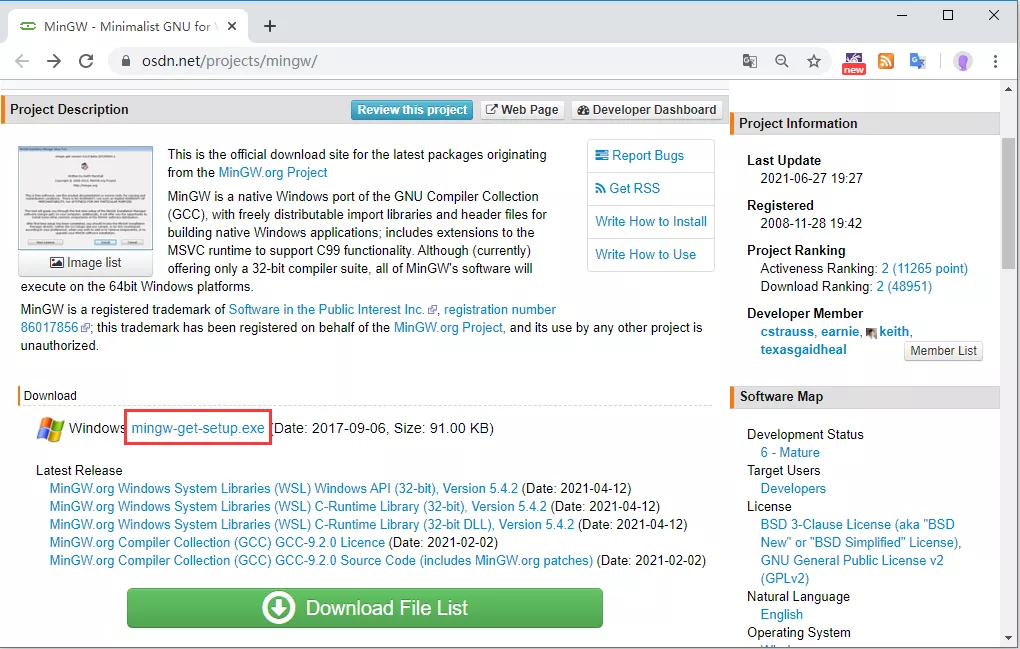Open the Write How to Install link
This screenshot has width=1020, height=649.
click(x=651, y=221)
